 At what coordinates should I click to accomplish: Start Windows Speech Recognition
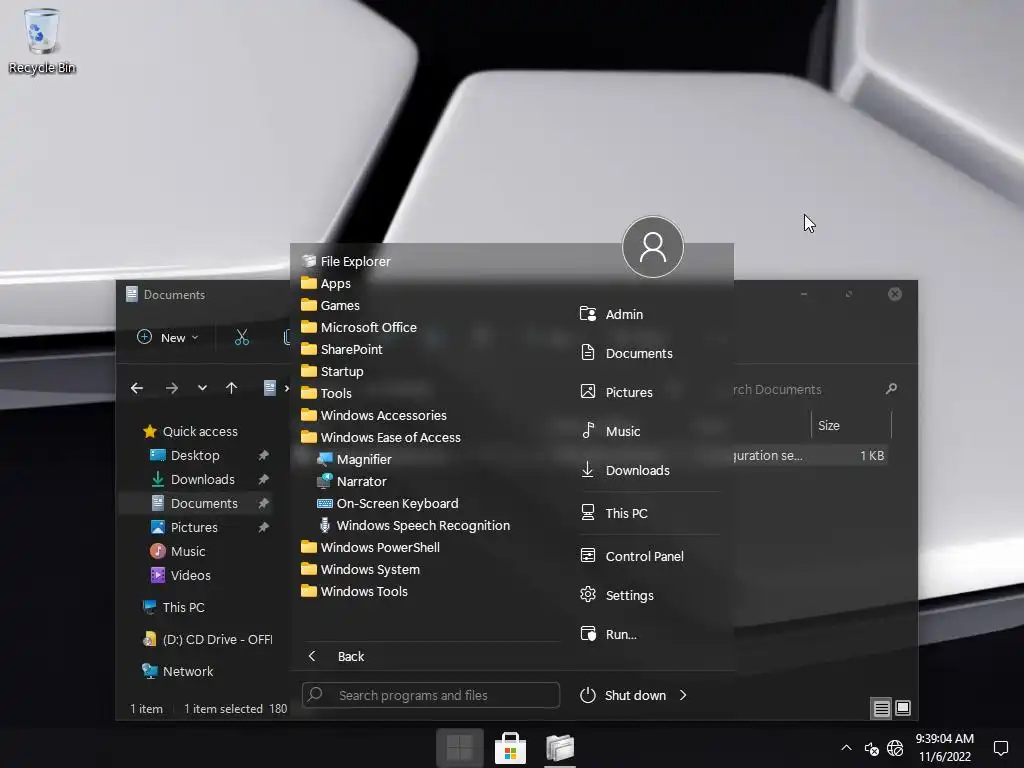(413, 526)
